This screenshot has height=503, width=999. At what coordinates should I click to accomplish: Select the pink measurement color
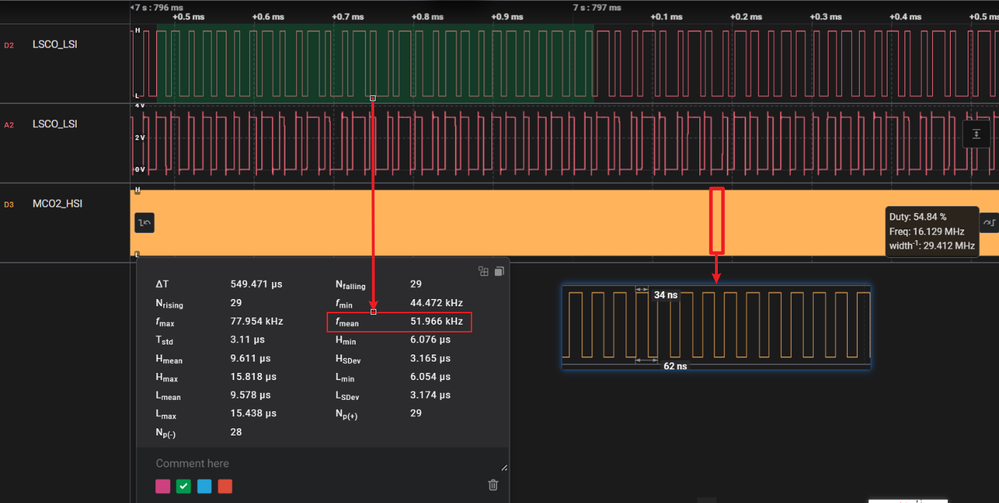point(163,486)
